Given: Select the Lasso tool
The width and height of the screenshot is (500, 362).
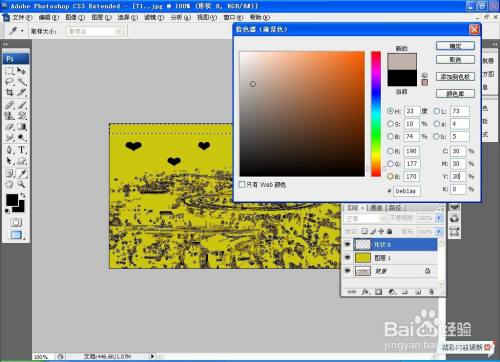Looking at the screenshot, I should [x=9, y=82].
